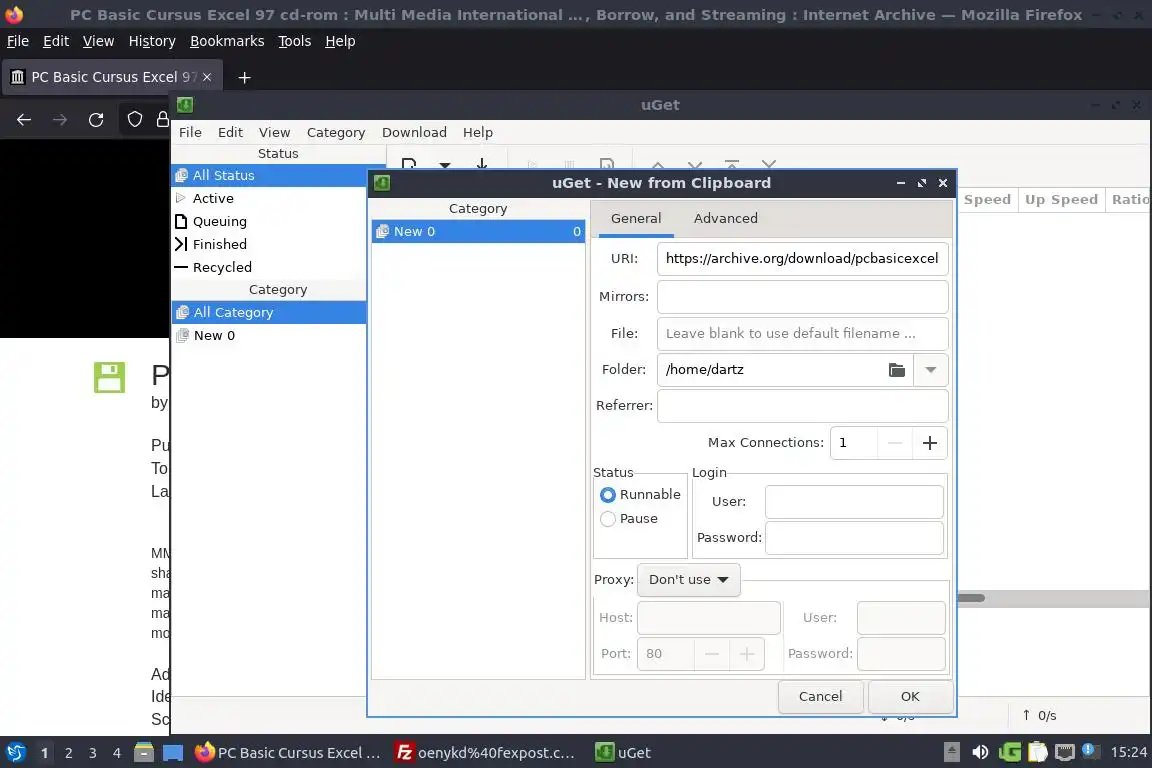The width and height of the screenshot is (1152, 768).
Task: Open Firefox Bookmarks menu
Action: pos(227,41)
